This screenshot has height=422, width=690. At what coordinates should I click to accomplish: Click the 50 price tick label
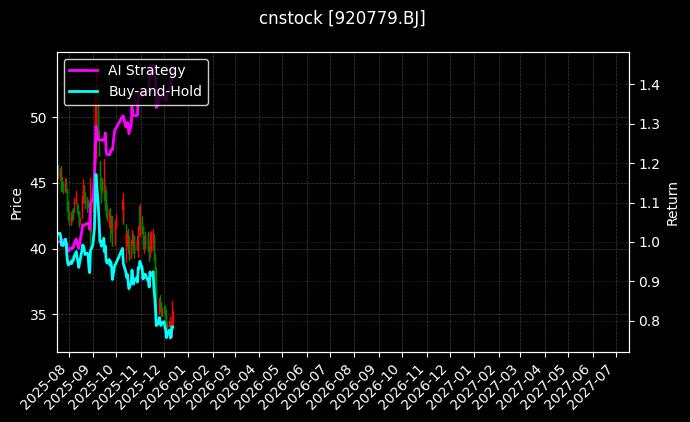tap(40, 118)
